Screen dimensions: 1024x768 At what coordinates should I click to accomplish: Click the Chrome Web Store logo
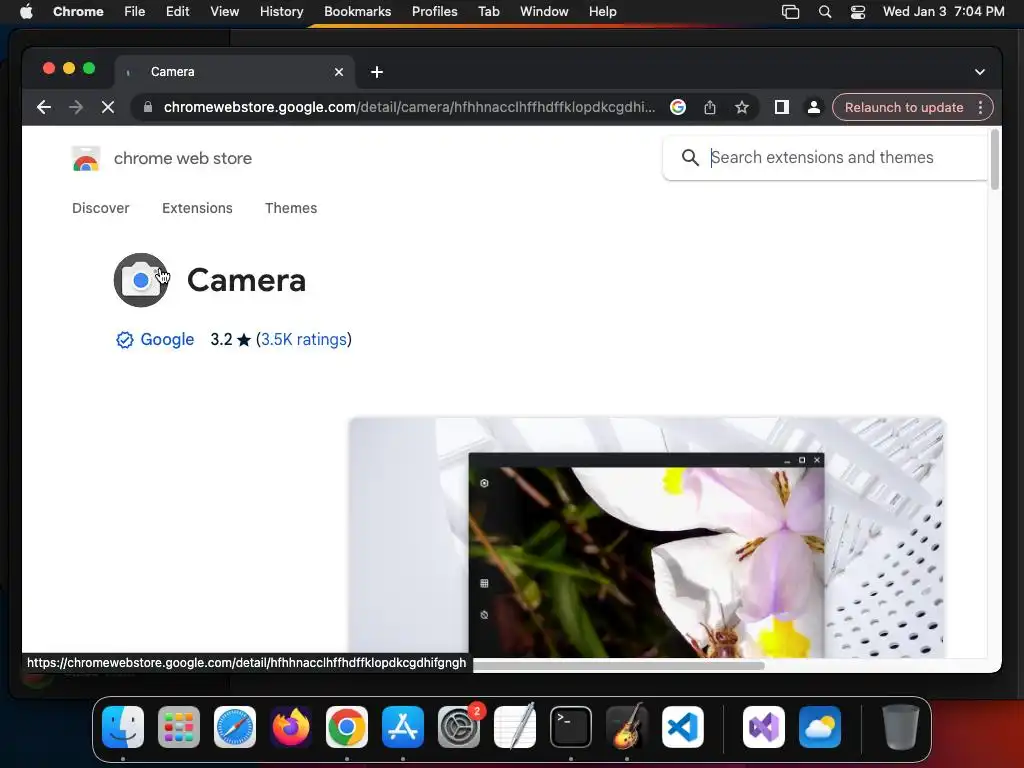[x=86, y=159]
